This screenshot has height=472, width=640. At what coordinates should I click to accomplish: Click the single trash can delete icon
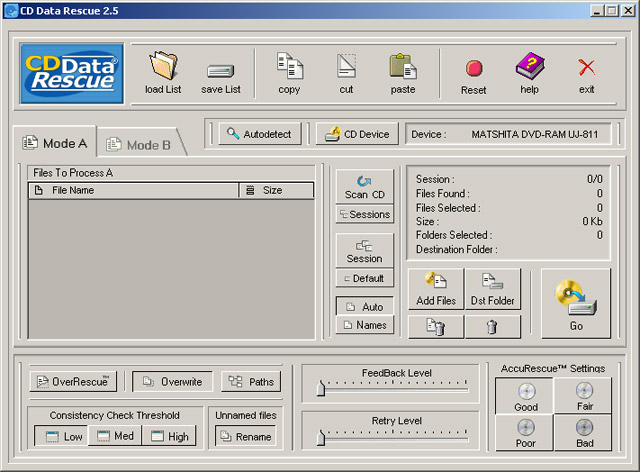[493, 327]
